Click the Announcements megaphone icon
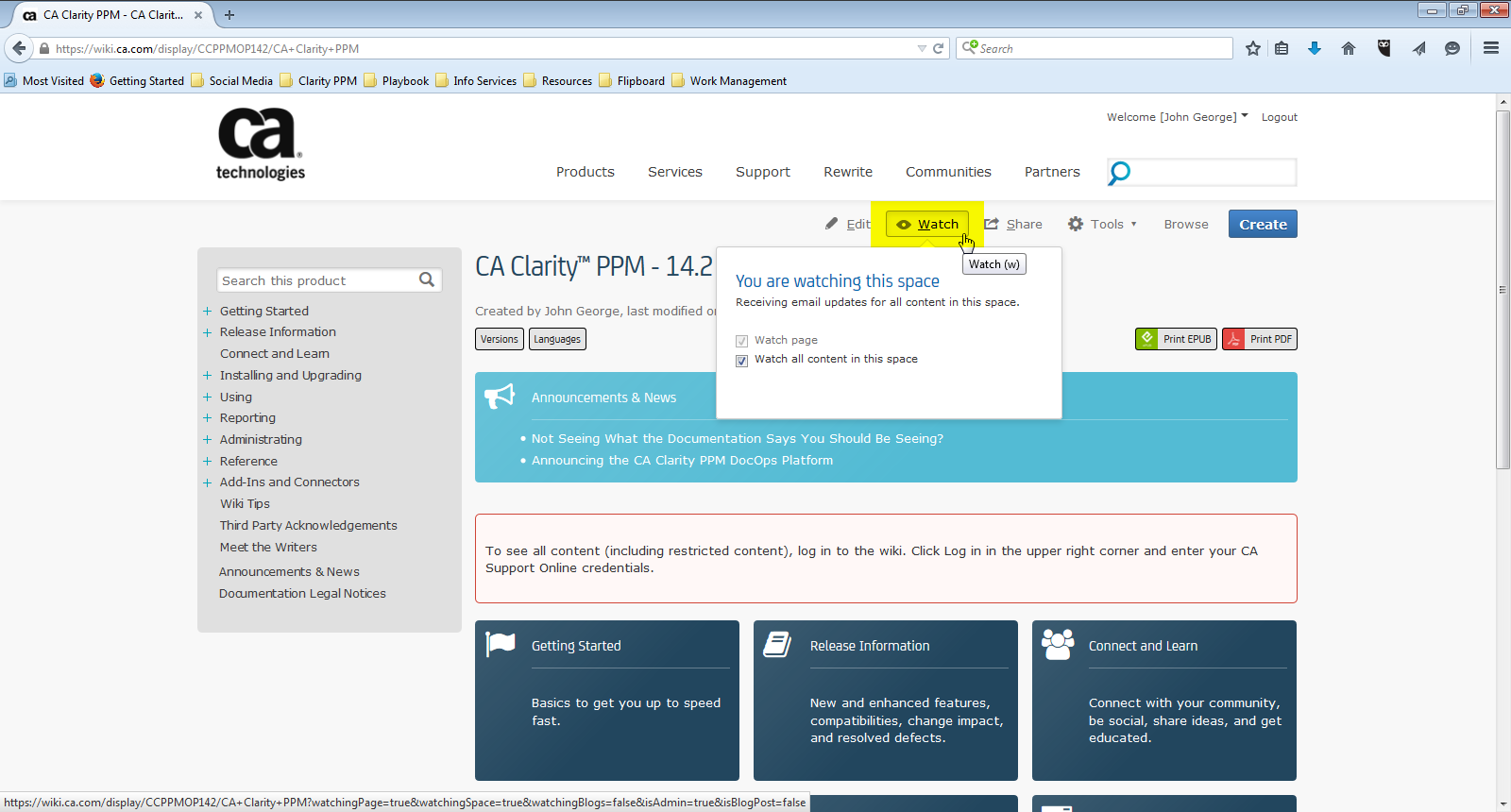The width and height of the screenshot is (1511, 812). [500, 396]
